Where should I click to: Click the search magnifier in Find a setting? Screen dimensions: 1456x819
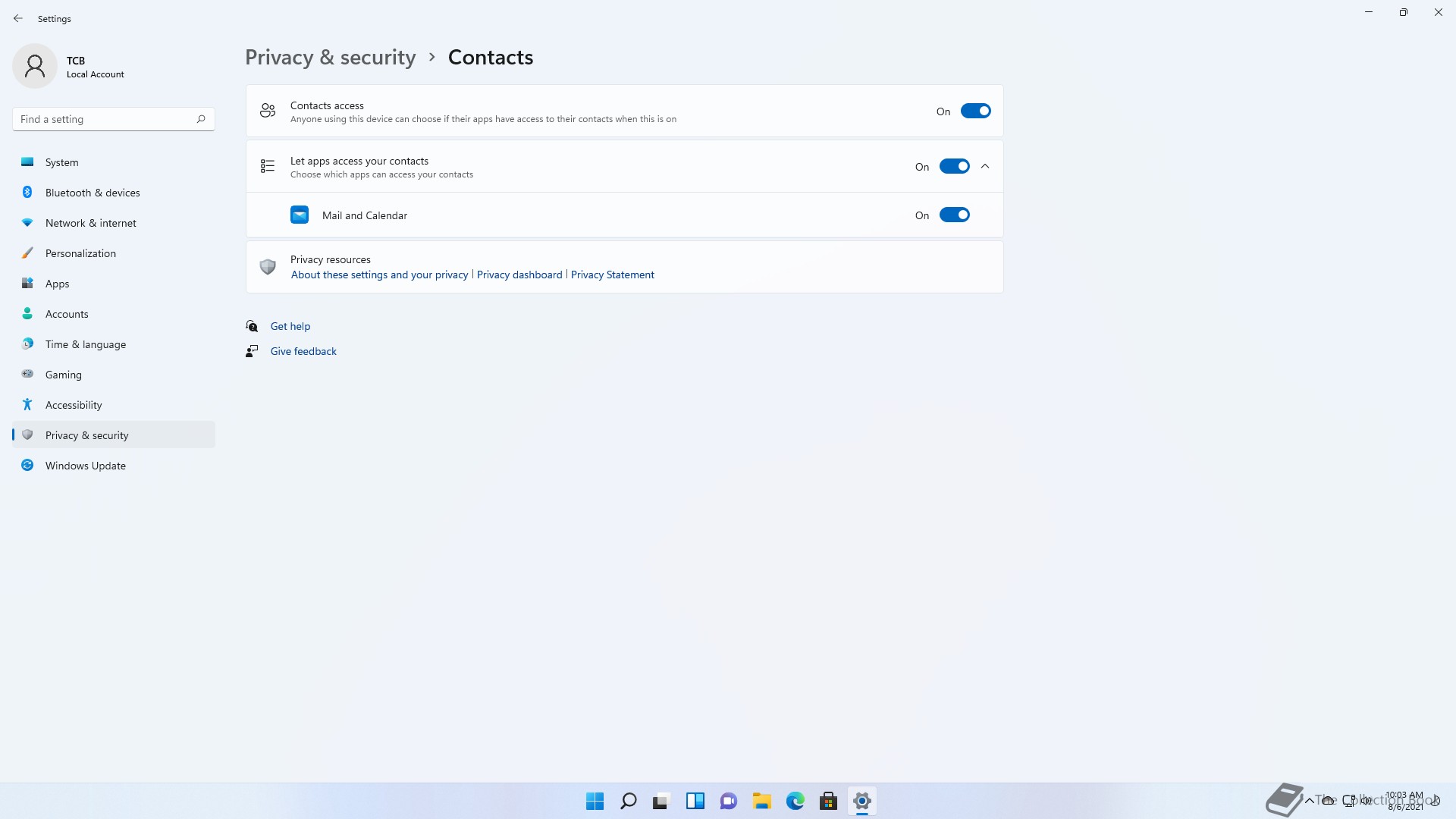click(x=201, y=119)
